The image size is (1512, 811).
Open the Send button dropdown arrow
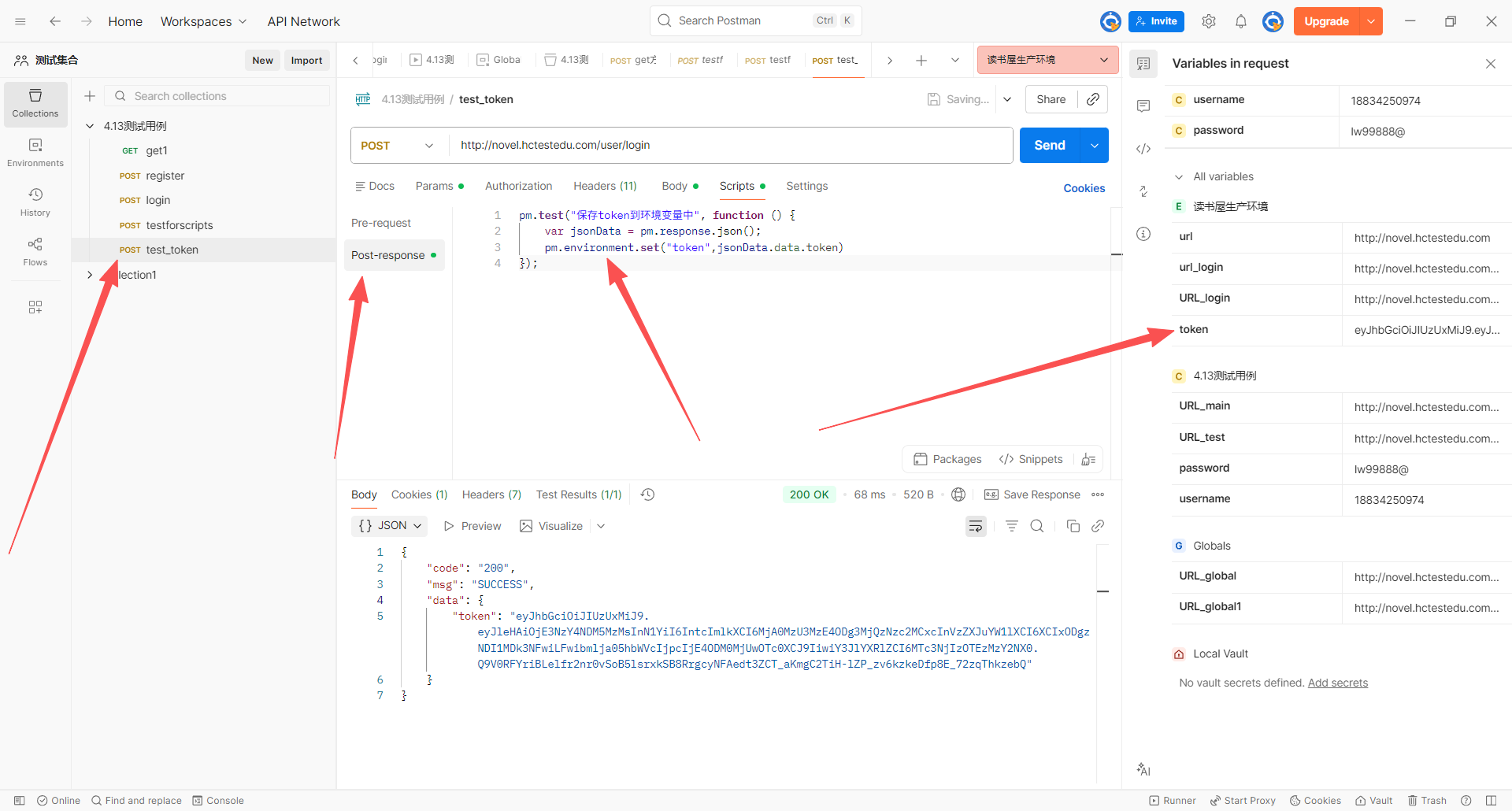point(1095,146)
